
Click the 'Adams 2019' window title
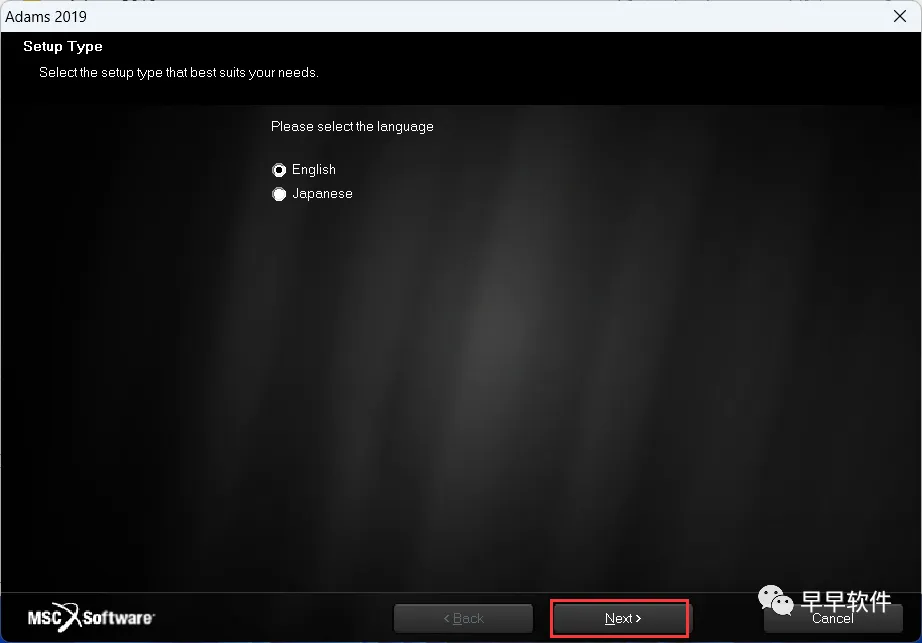46,16
